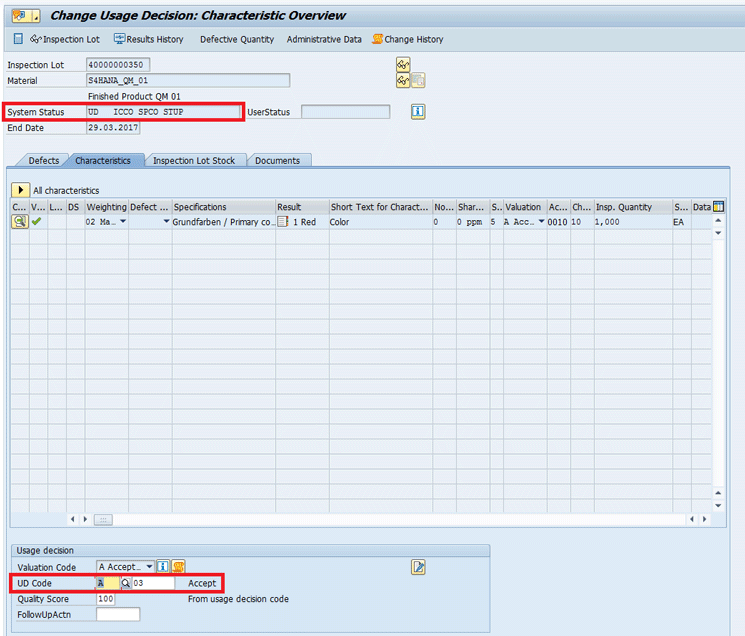Image resolution: width=745 pixels, height=636 pixels.
Task: Click the UD Code search help icon
Action: [126, 583]
